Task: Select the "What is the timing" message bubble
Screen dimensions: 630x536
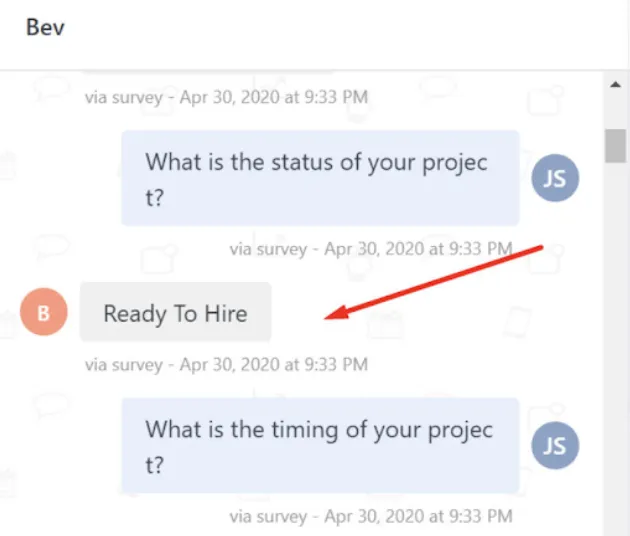Action: coord(320,446)
